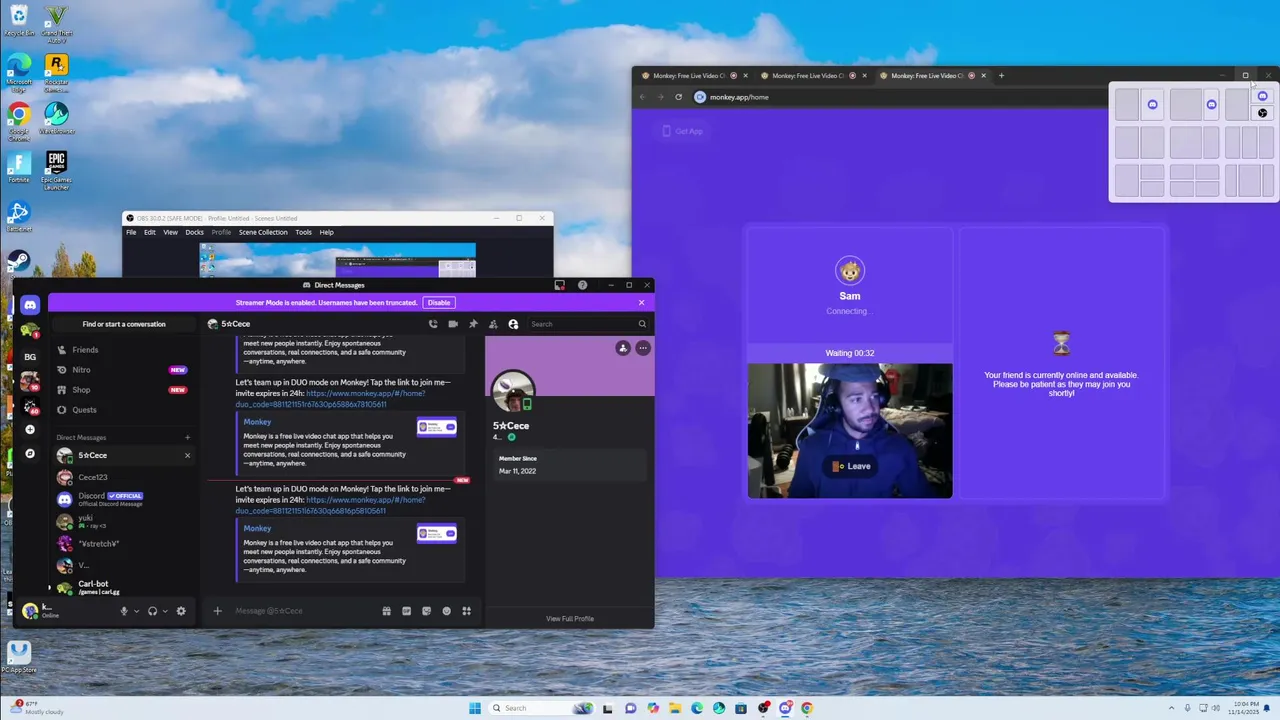The image size is (1280, 720).
Task: Open the apps launcher icon in message bar
Action: (466, 611)
